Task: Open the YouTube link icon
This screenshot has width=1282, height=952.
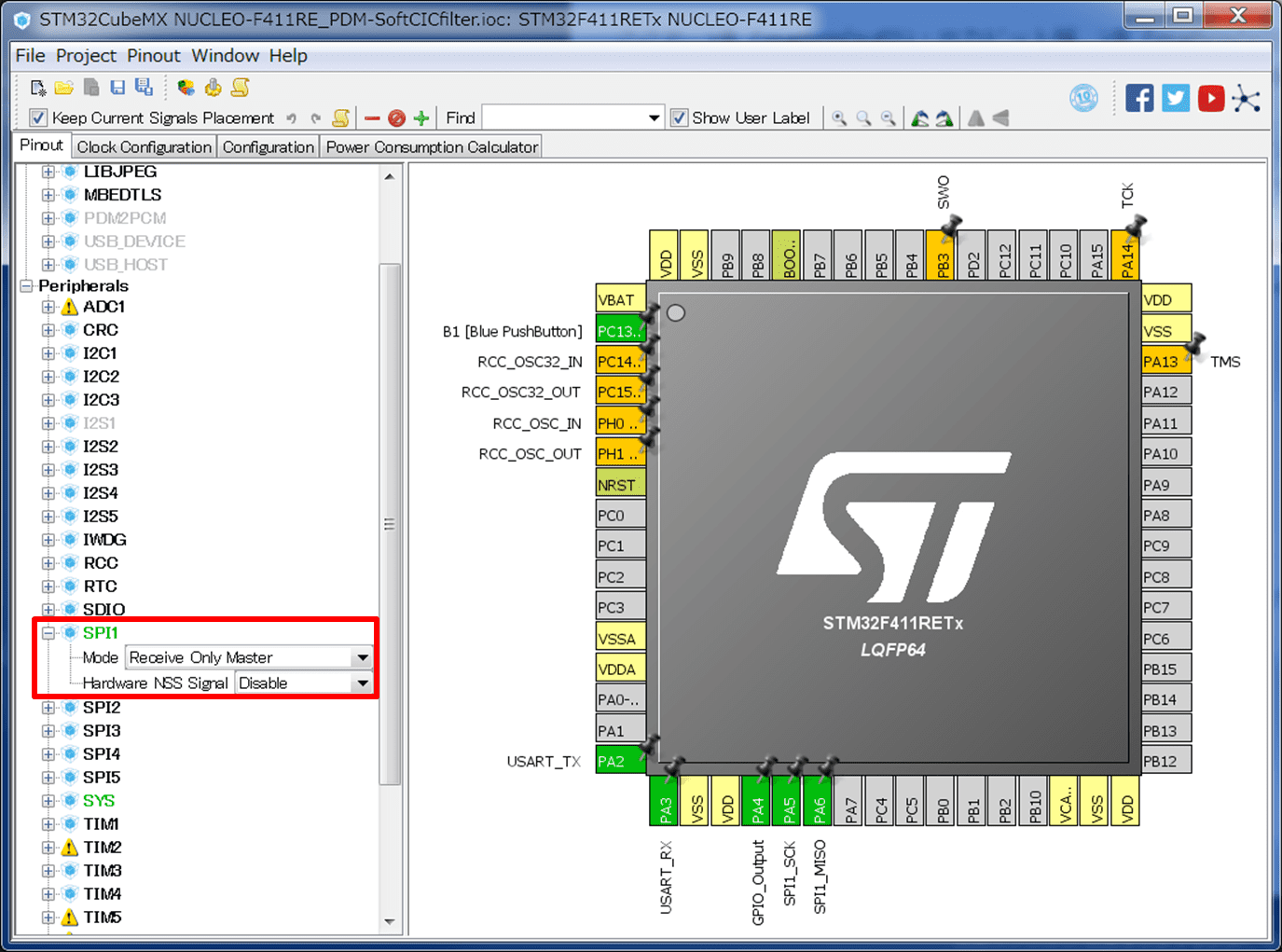Action: tap(1211, 98)
